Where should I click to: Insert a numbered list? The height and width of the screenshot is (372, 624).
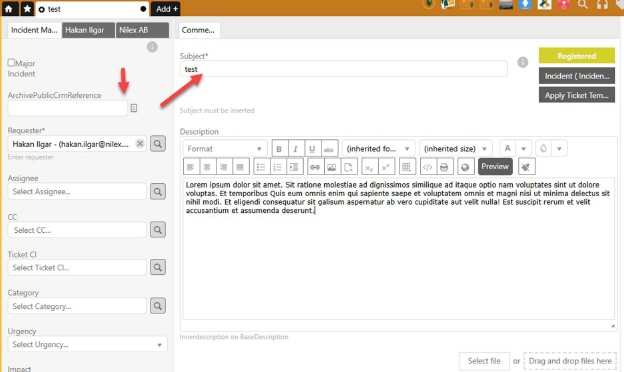tap(278, 167)
